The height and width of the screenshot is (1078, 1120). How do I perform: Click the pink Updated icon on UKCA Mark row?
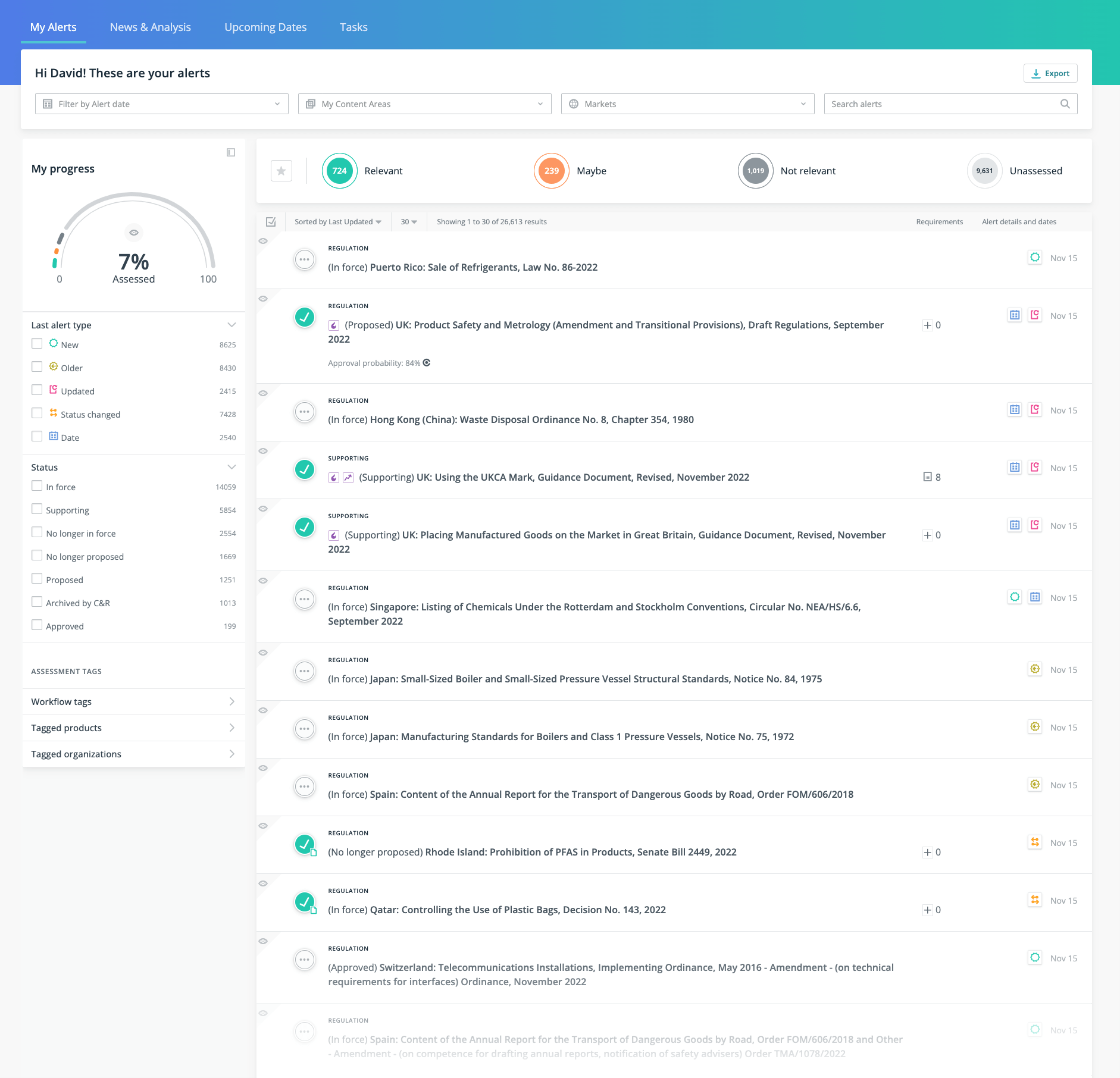[x=1035, y=468]
